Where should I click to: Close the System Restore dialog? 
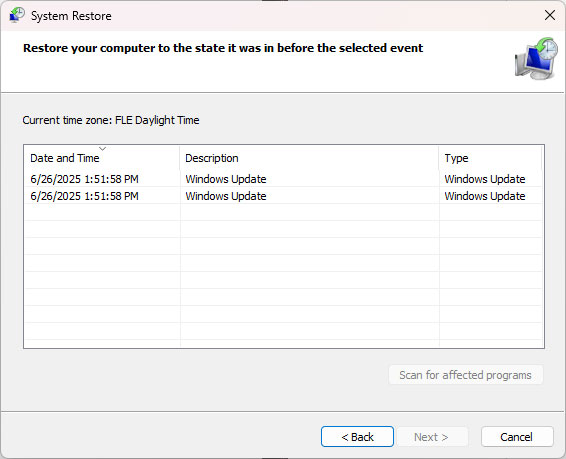pyautogui.click(x=550, y=15)
